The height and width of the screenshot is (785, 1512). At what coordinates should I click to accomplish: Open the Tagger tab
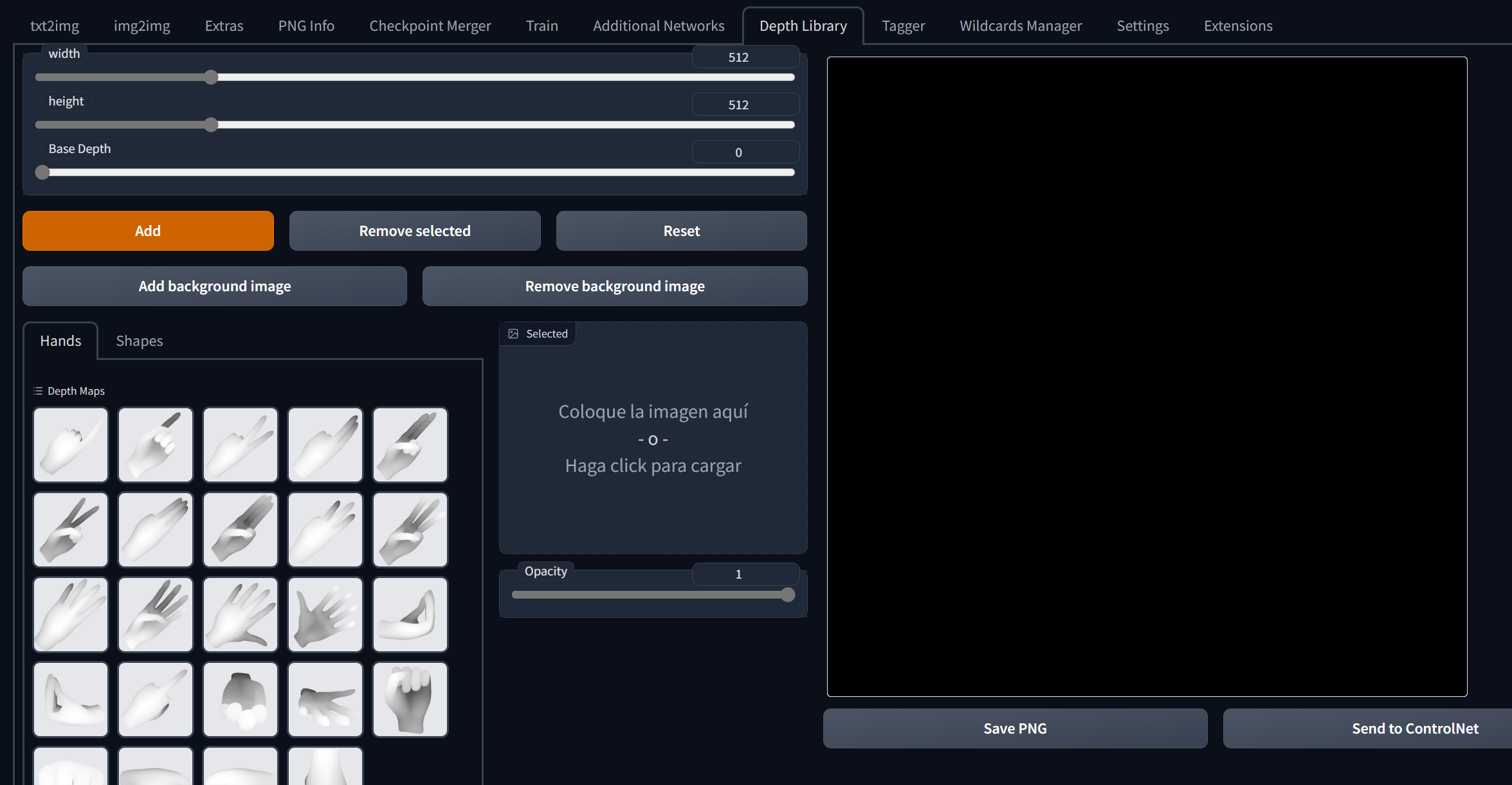point(902,26)
